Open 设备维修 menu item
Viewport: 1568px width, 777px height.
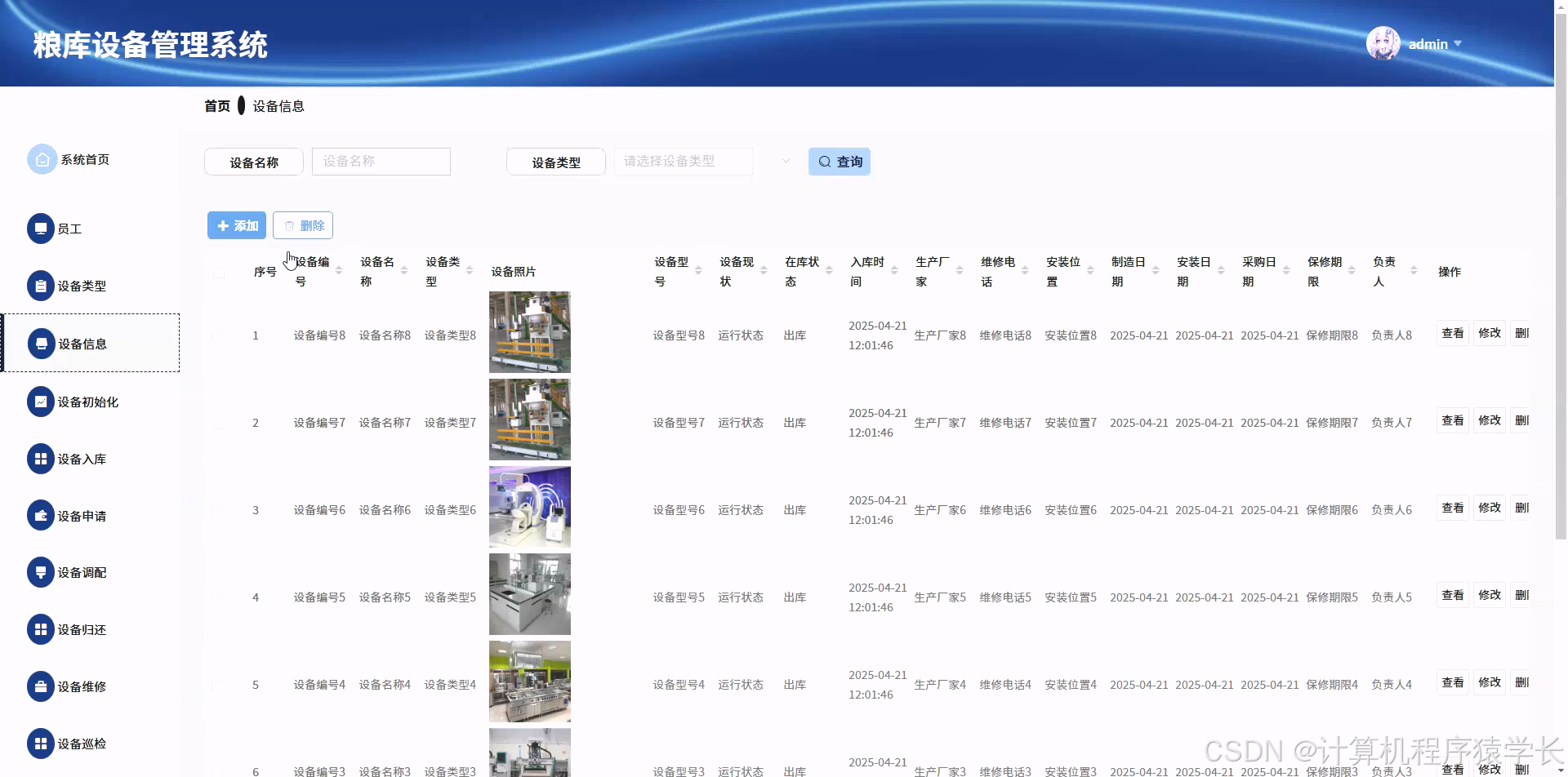tap(82, 686)
